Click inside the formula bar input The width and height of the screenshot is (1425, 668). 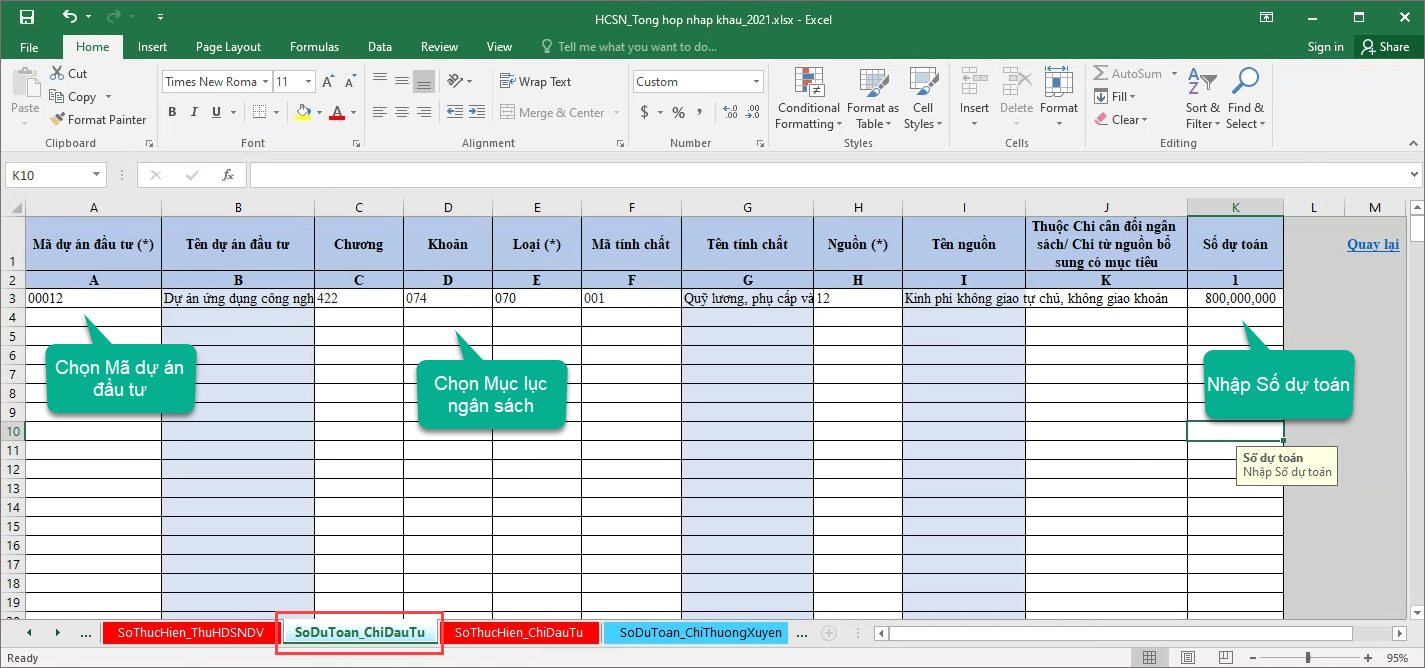point(800,175)
